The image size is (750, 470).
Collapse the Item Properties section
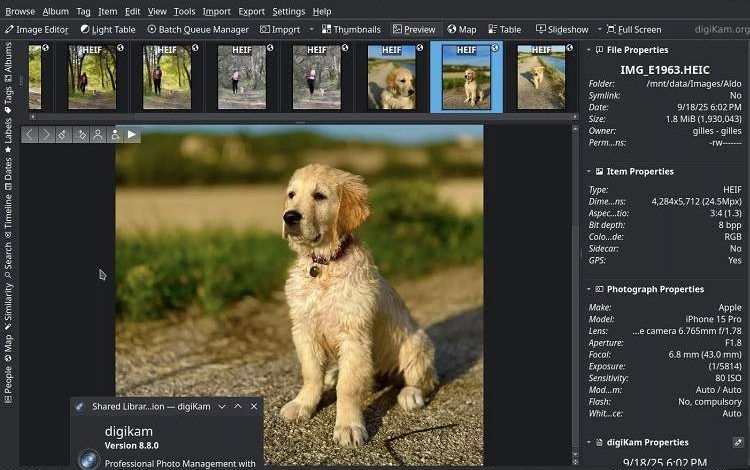click(589, 171)
